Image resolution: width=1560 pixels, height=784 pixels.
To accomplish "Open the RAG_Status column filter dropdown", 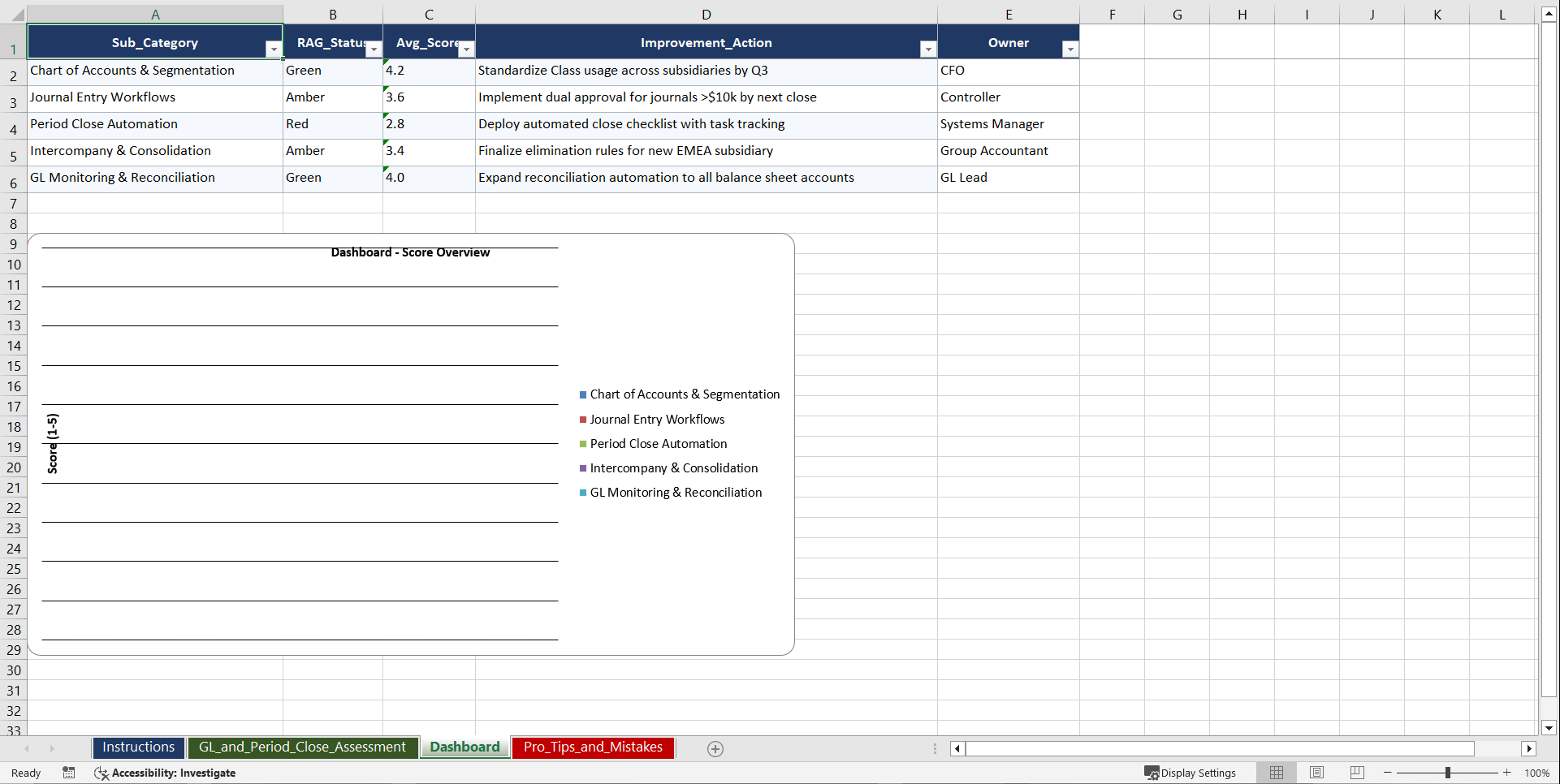I will point(374,49).
